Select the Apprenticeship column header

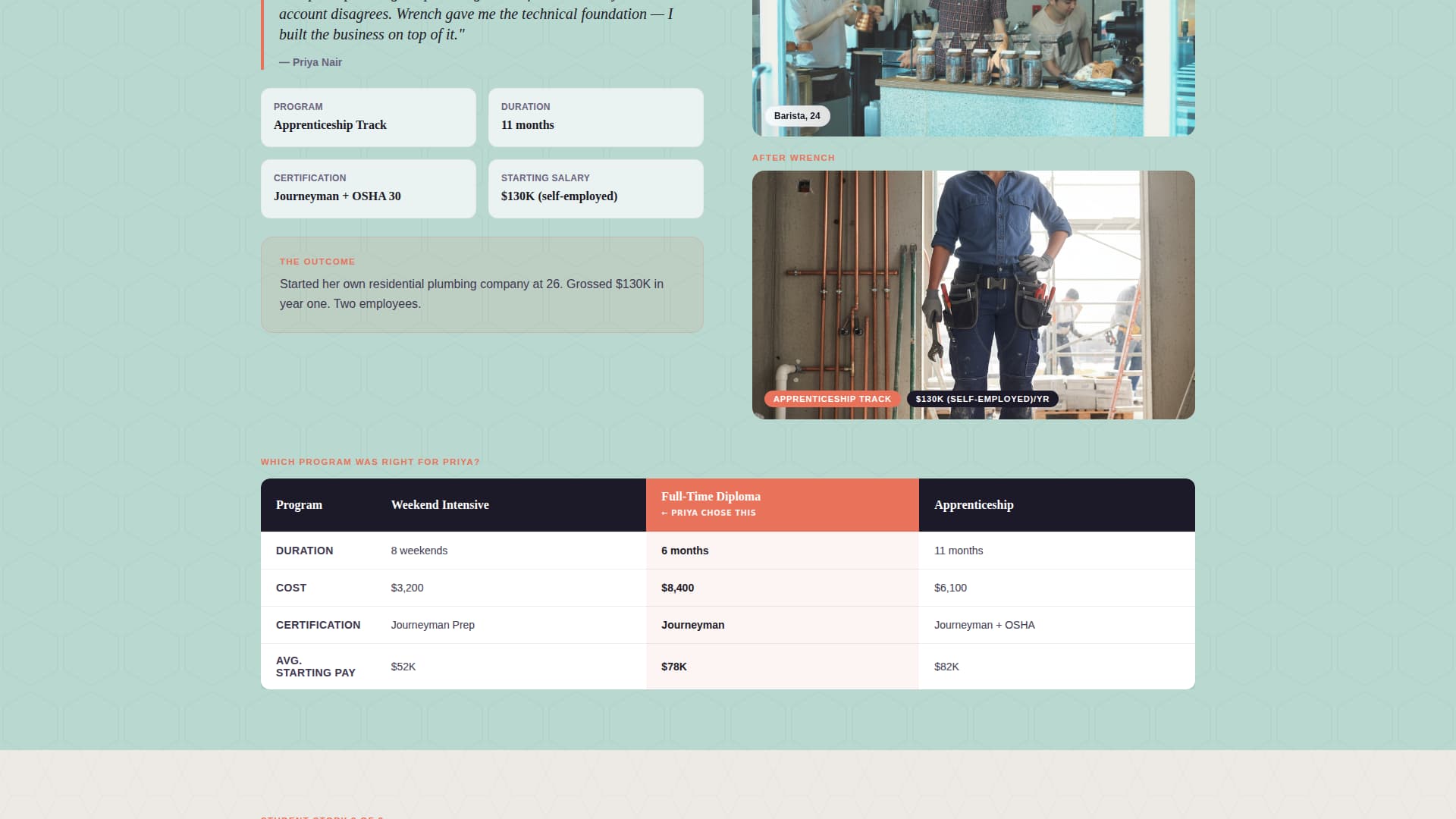(x=1057, y=505)
